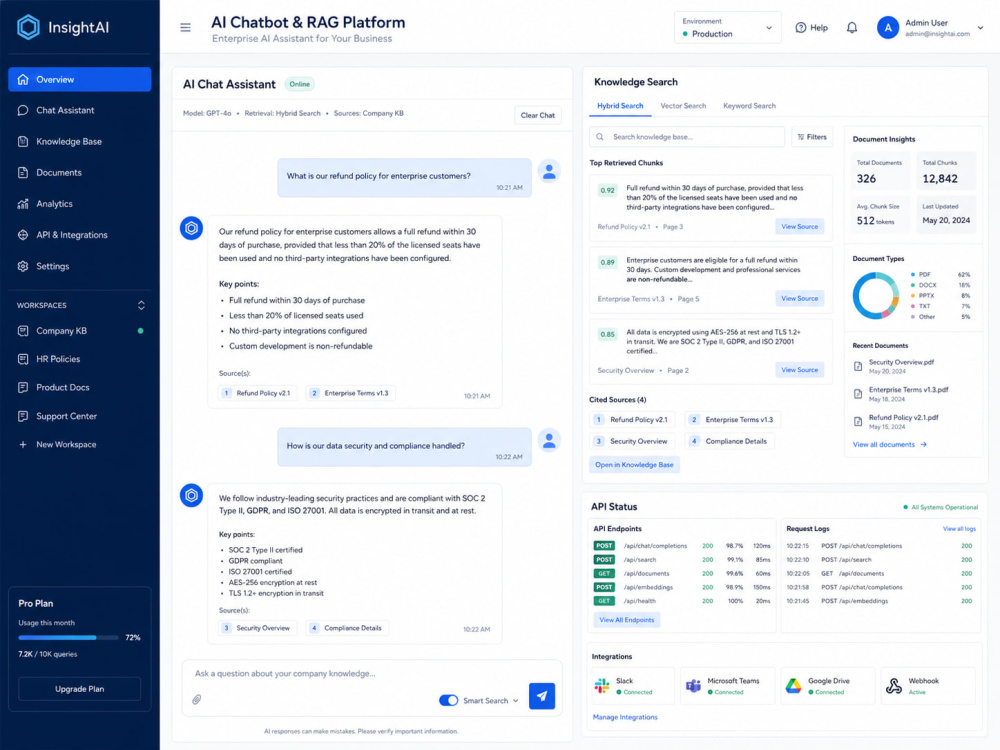Switch to the Vector Search tab

(x=683, y=106)
